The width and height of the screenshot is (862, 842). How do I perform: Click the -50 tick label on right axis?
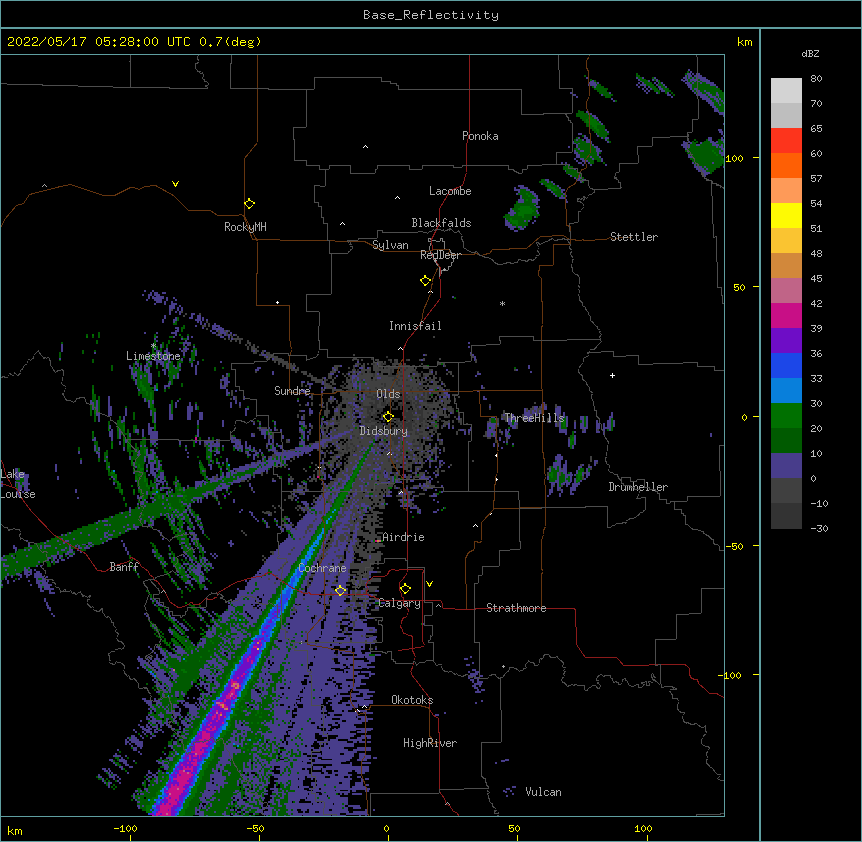click(734, 546)
